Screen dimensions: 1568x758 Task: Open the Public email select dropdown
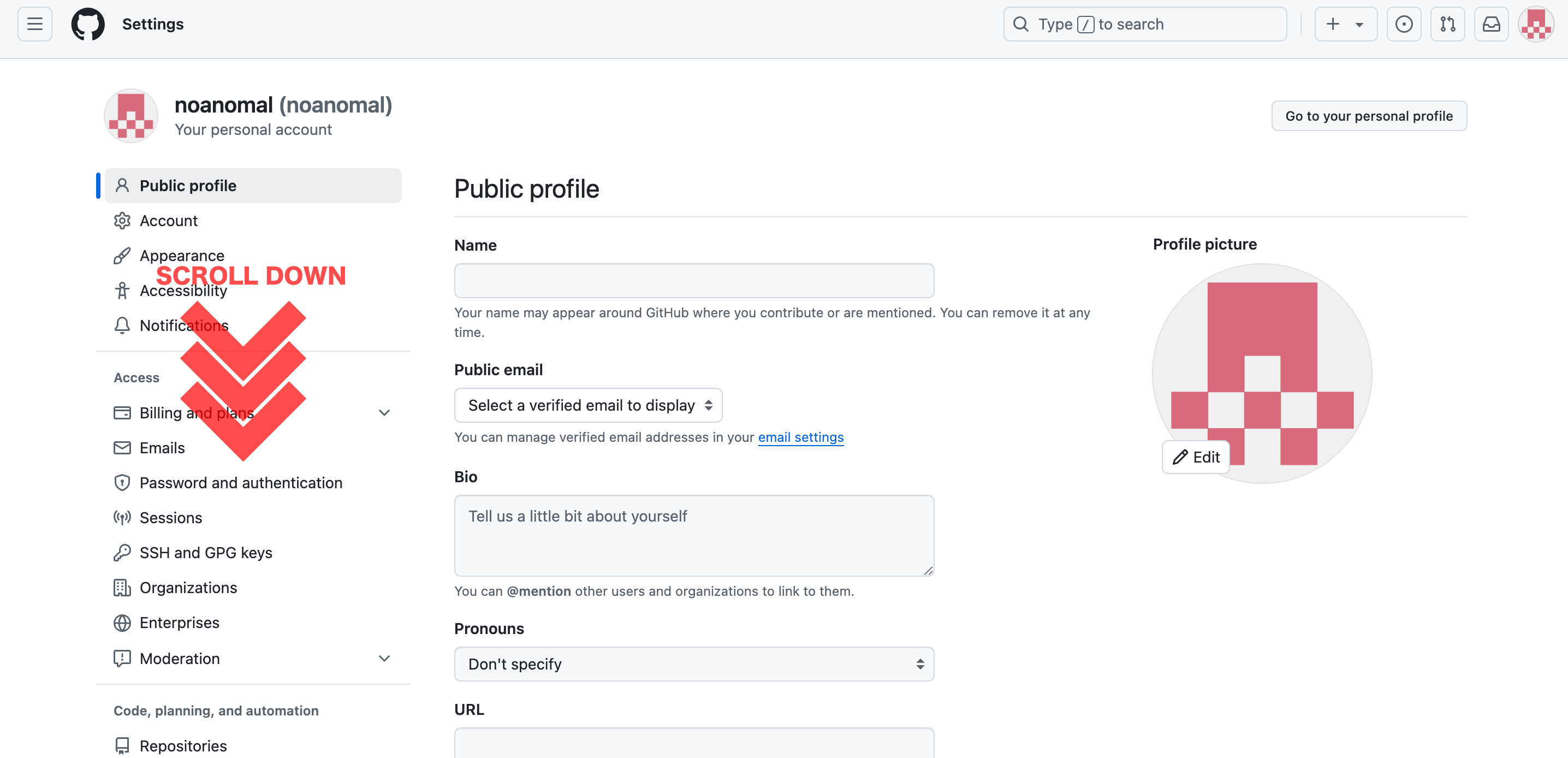coord(588,405)
